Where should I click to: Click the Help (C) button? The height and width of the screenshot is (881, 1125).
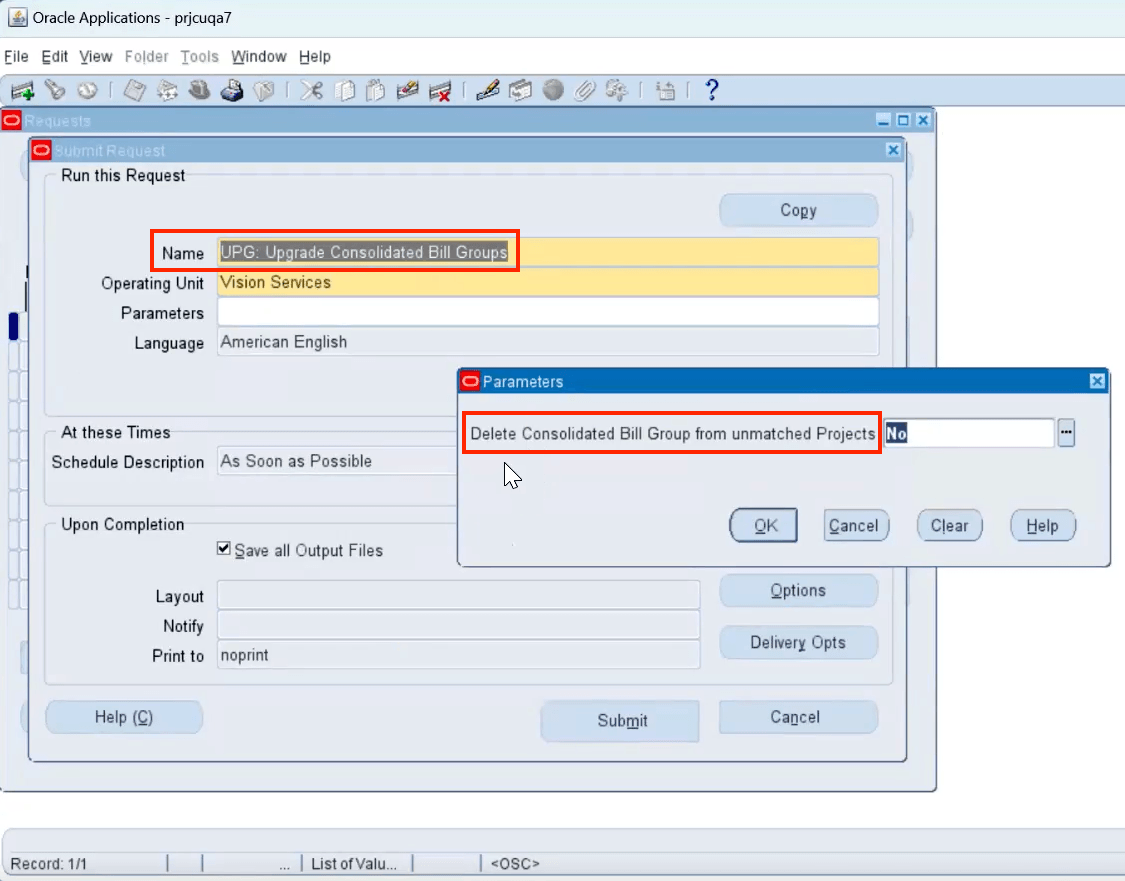pyautogui.click(x=124, y=717)
